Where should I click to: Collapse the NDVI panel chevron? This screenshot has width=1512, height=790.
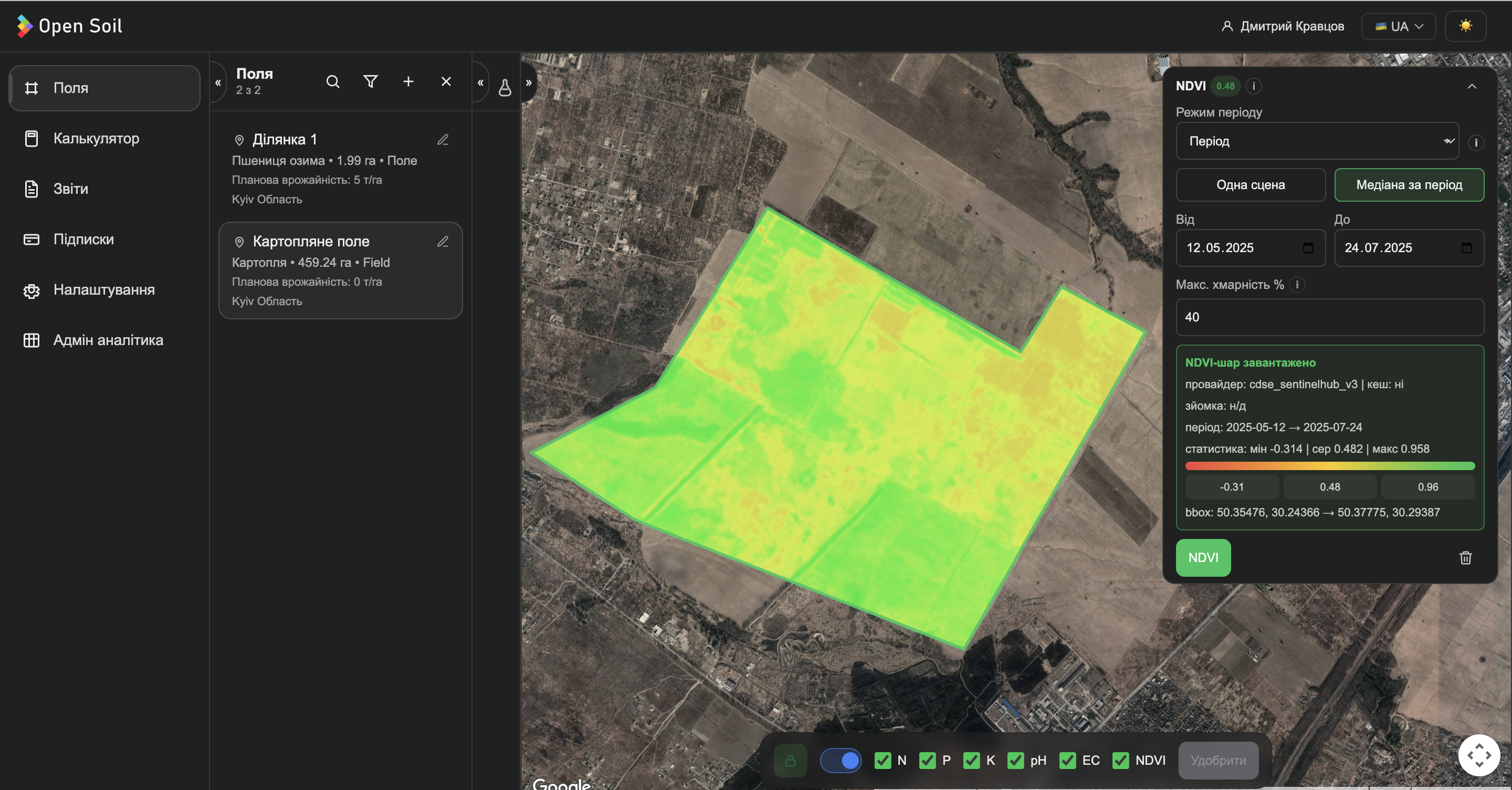point(1472,86)
